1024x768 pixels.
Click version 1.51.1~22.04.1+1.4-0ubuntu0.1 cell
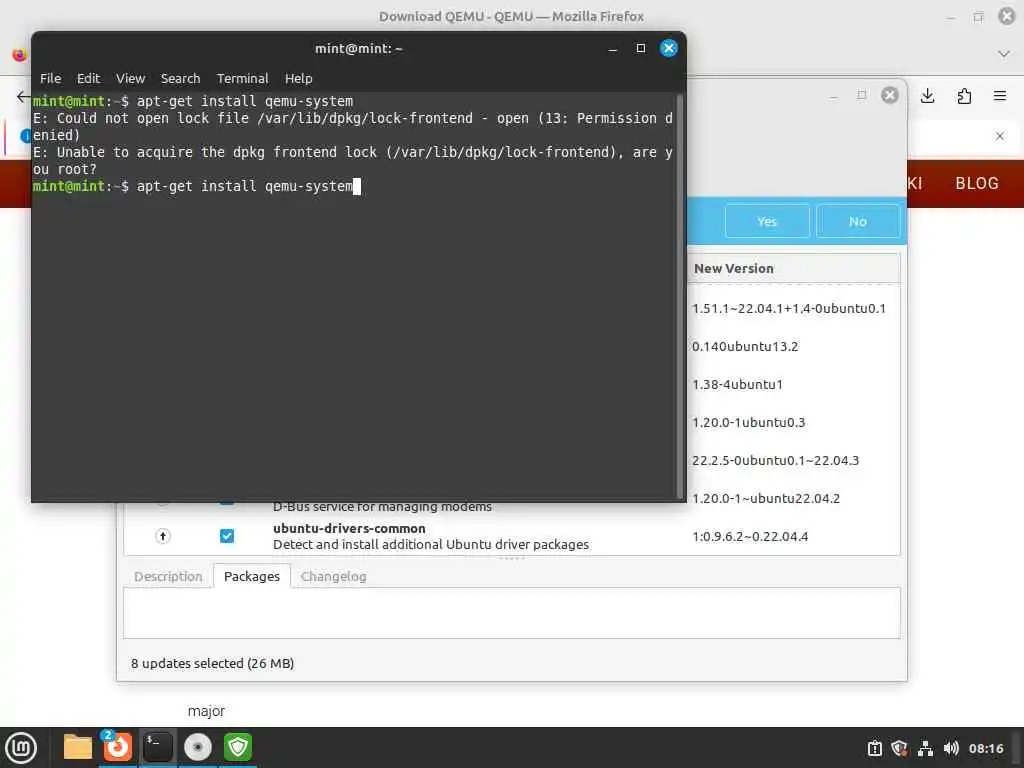[789, 309]
